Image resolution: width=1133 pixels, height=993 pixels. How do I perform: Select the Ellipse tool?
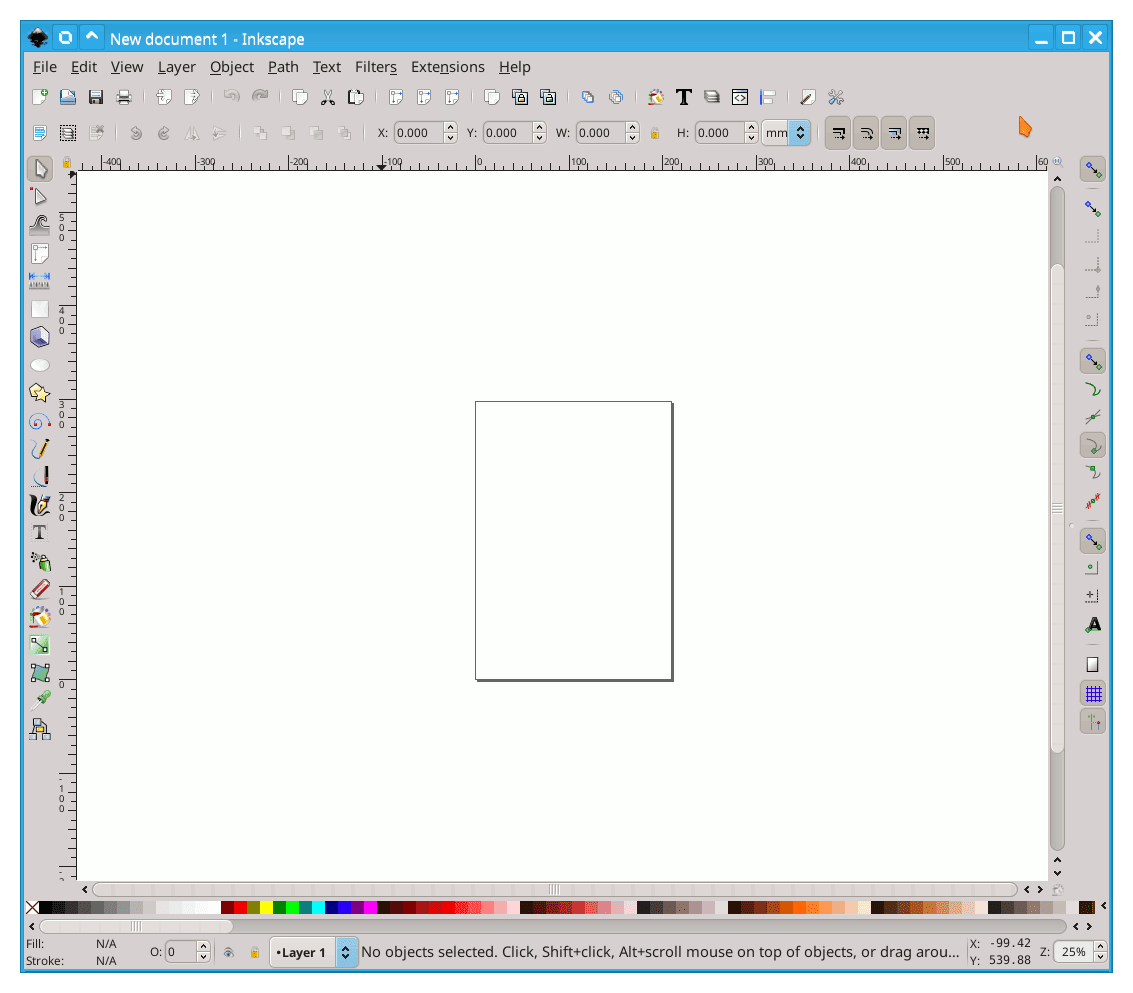click(x=40, y=365)
